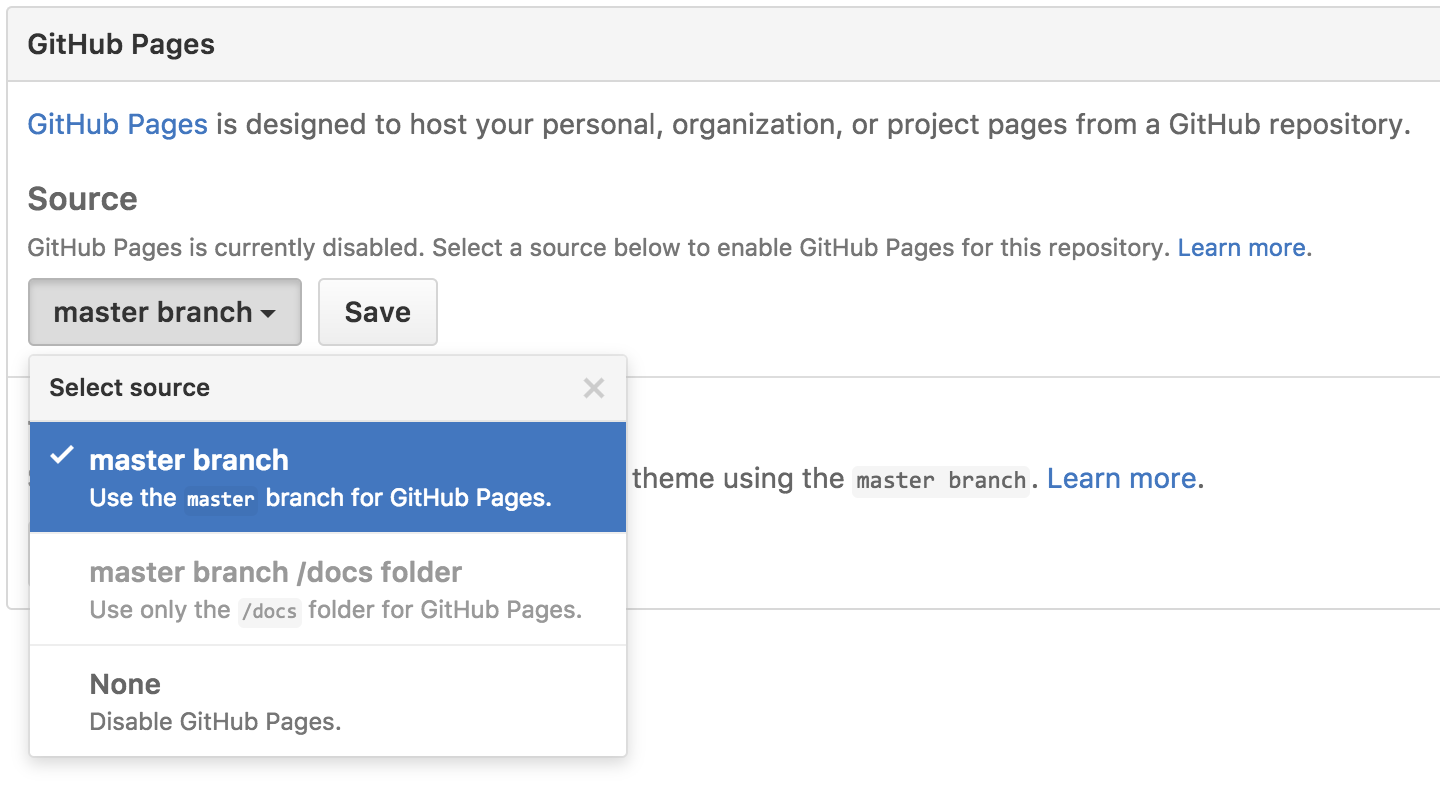Click the first Learn more link

[1240, 247]
